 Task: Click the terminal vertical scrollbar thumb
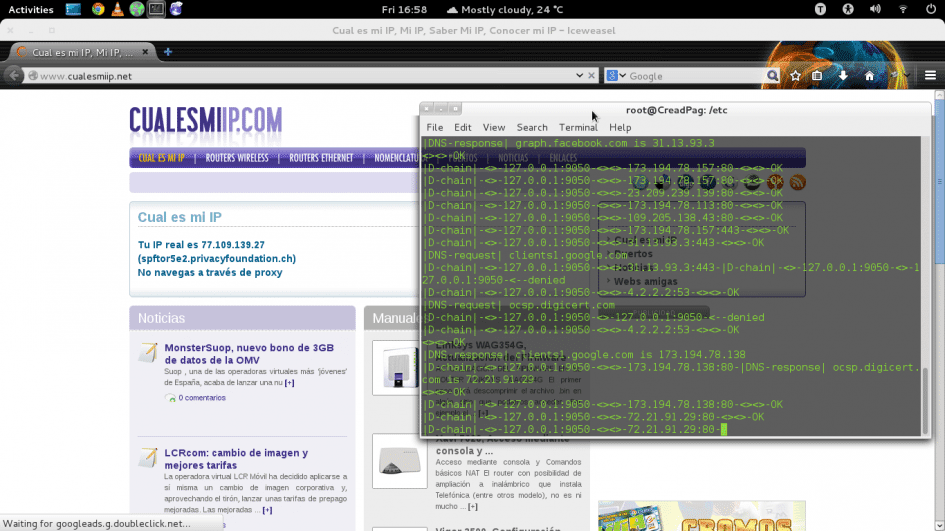pyautogui.click(x=926, y=400)
